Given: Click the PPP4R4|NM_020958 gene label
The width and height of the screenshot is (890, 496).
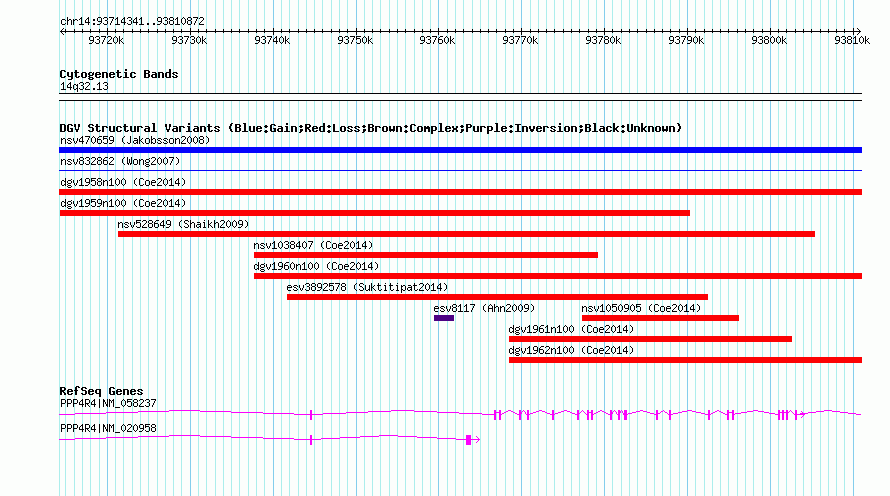Looking at the screenshot, I should (x=108, y=428).
